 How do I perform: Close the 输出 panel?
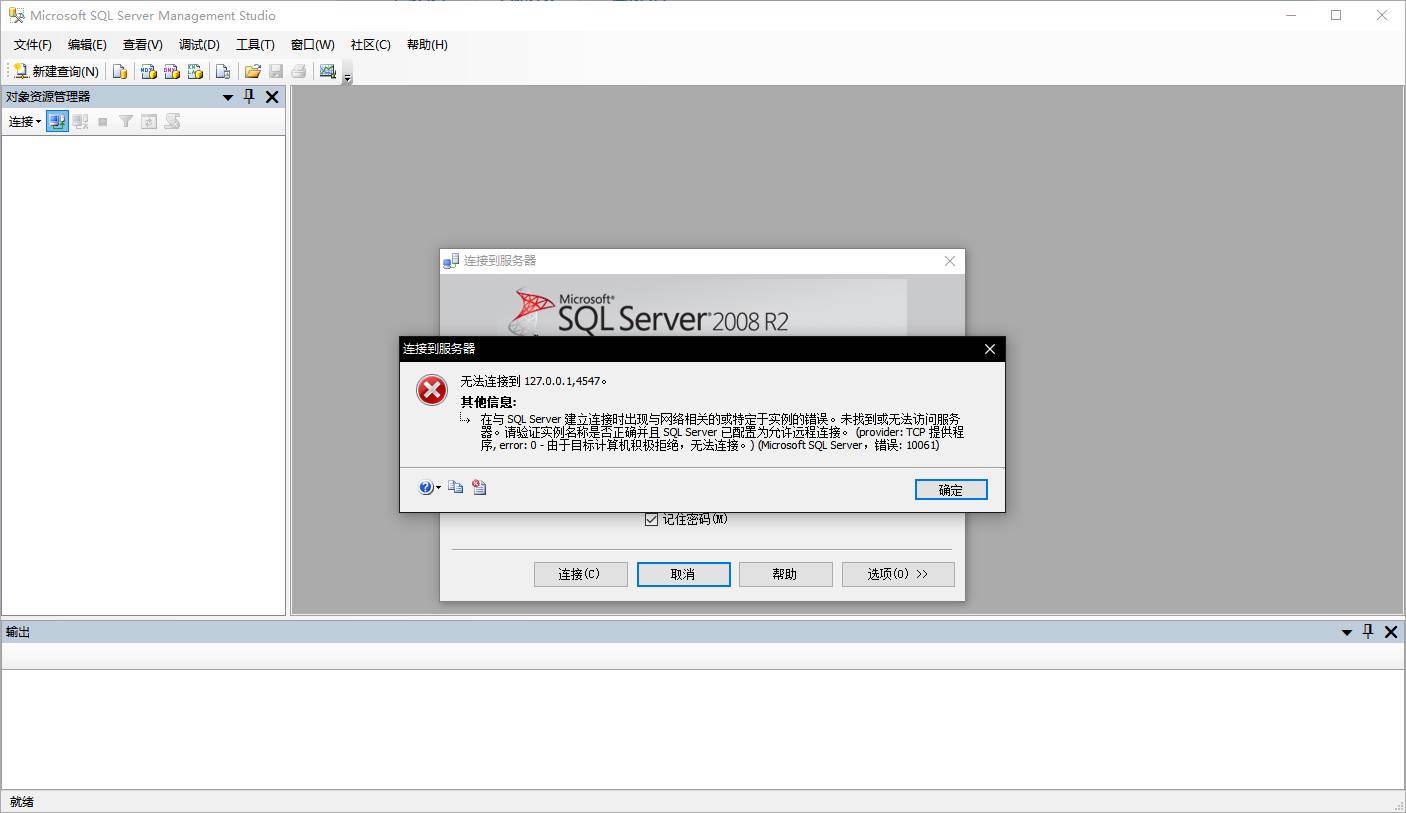1391,632
